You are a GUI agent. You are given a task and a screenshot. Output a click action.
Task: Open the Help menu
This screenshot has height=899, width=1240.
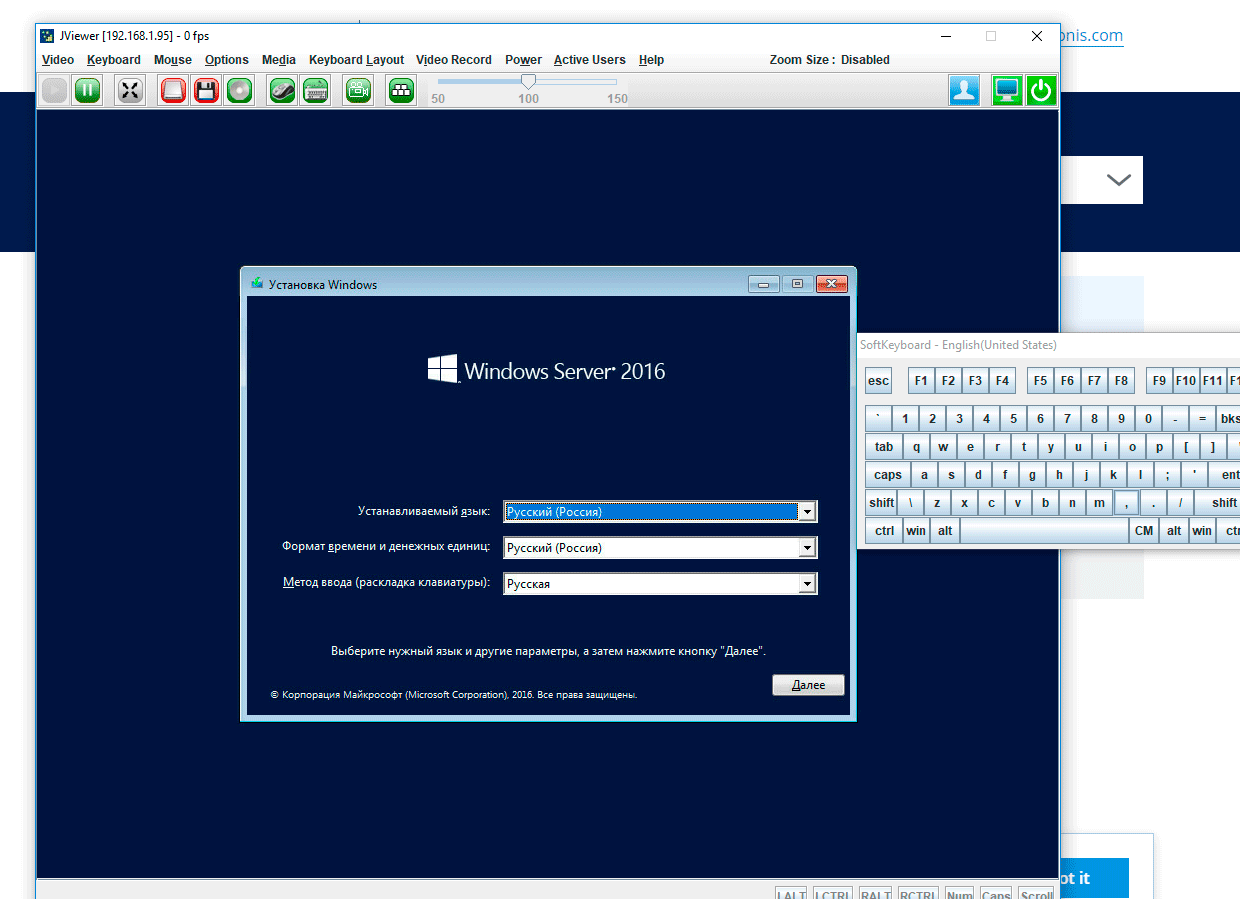pyautogui.click(x=651, y=60)
